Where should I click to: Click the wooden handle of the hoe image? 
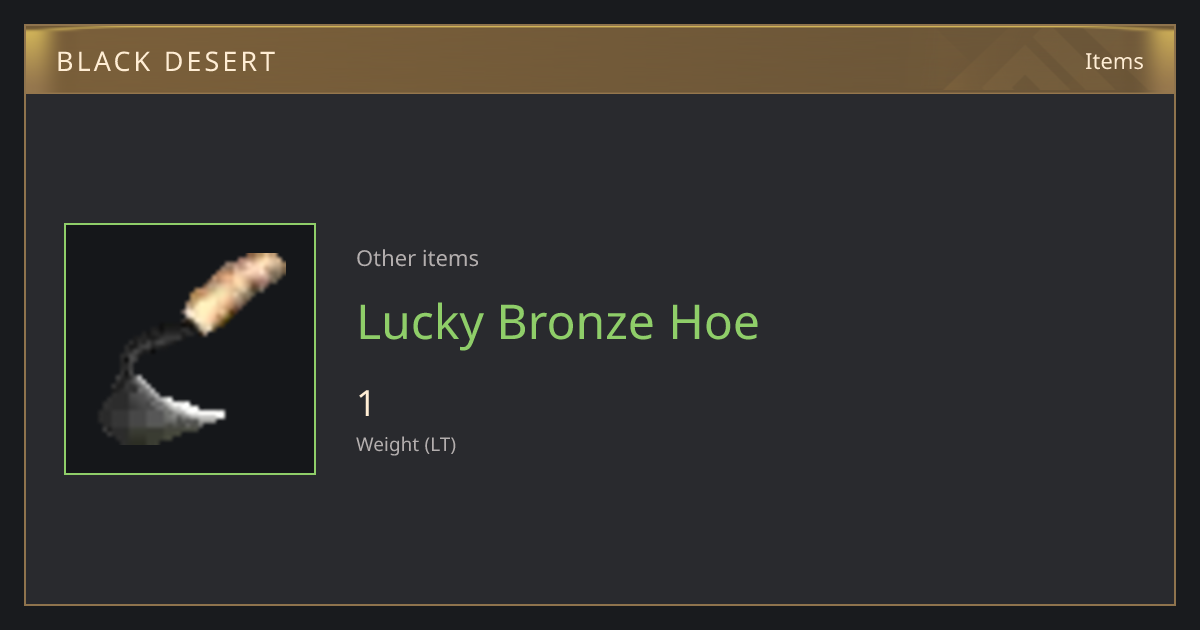tap(237, 292)
